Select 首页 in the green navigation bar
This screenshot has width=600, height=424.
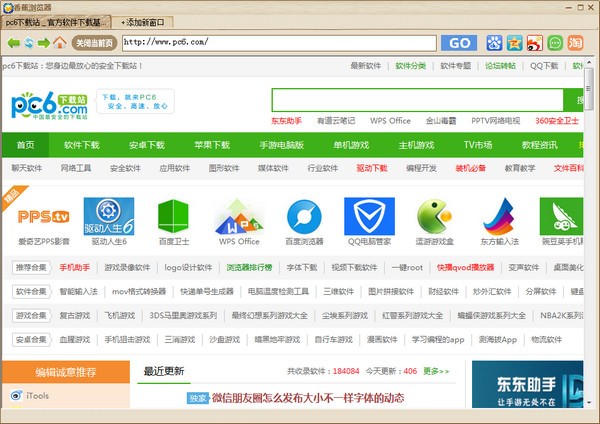(x=26, y=145)
